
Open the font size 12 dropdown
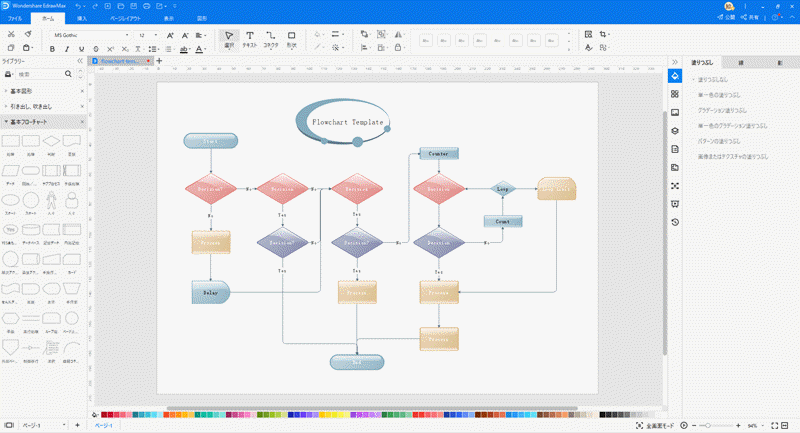point(148,35)
